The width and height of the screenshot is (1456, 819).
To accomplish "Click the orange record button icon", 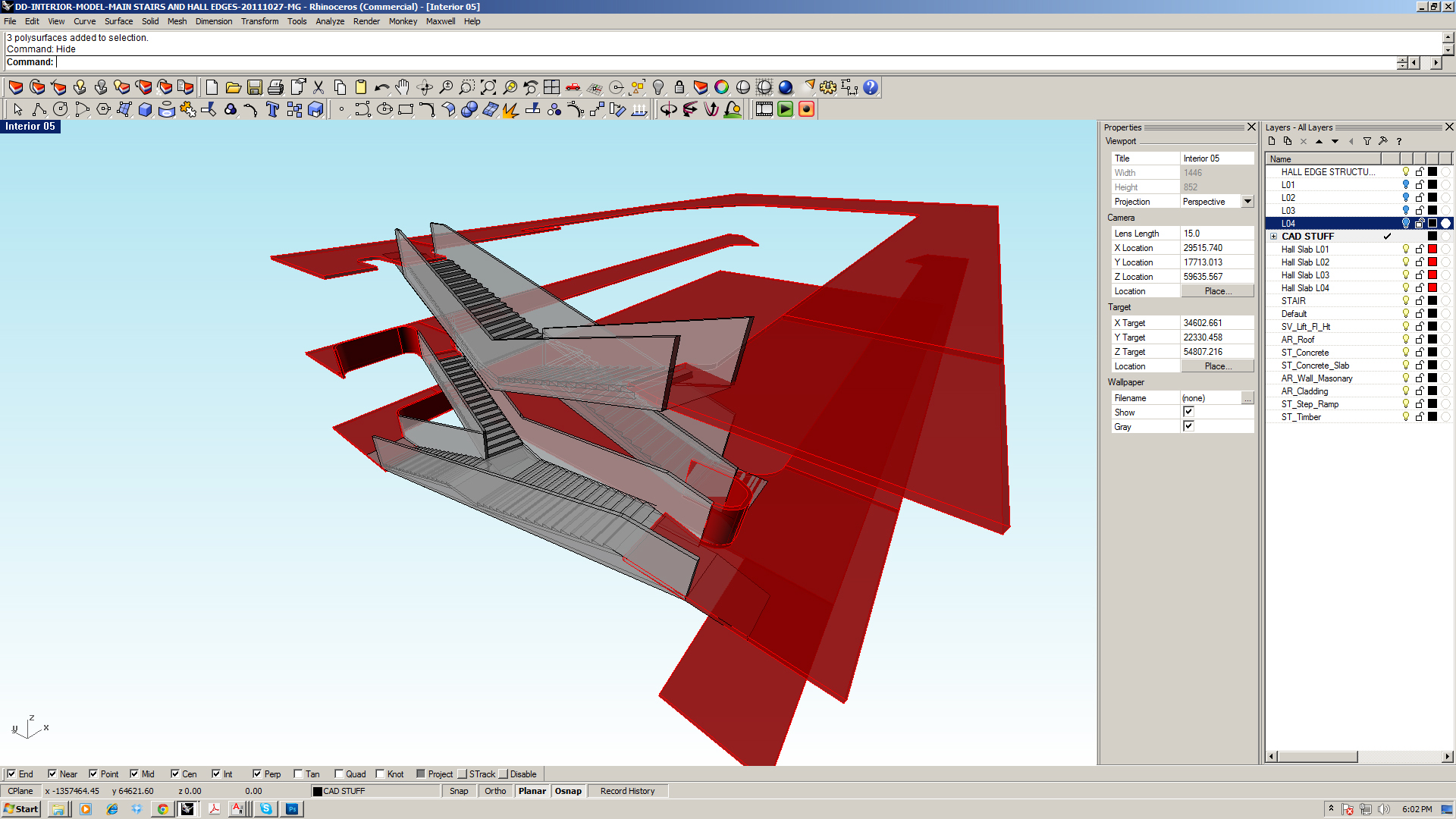I will pos(807,109).
